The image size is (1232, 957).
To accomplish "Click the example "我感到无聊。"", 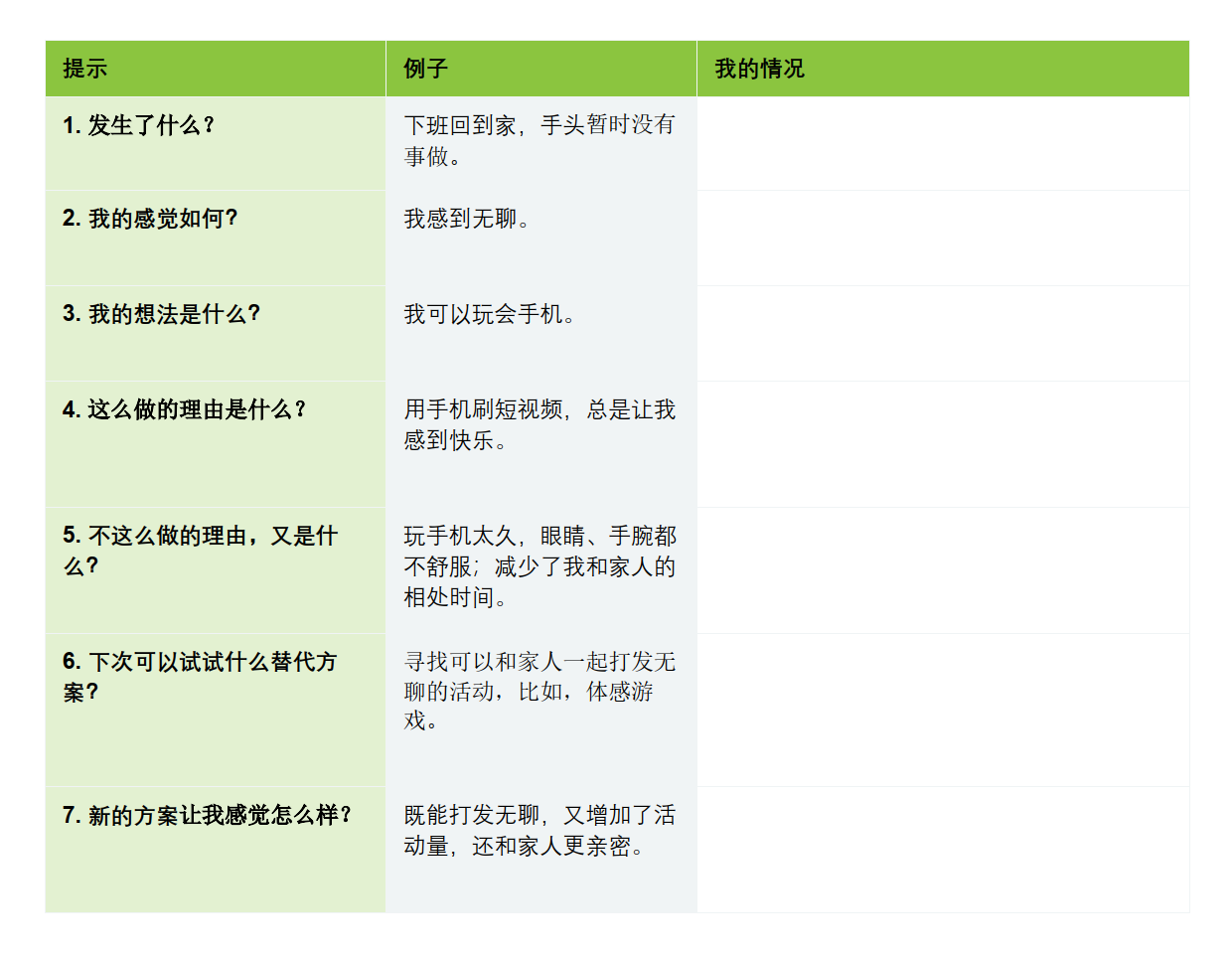I will (x=467, y=219).
